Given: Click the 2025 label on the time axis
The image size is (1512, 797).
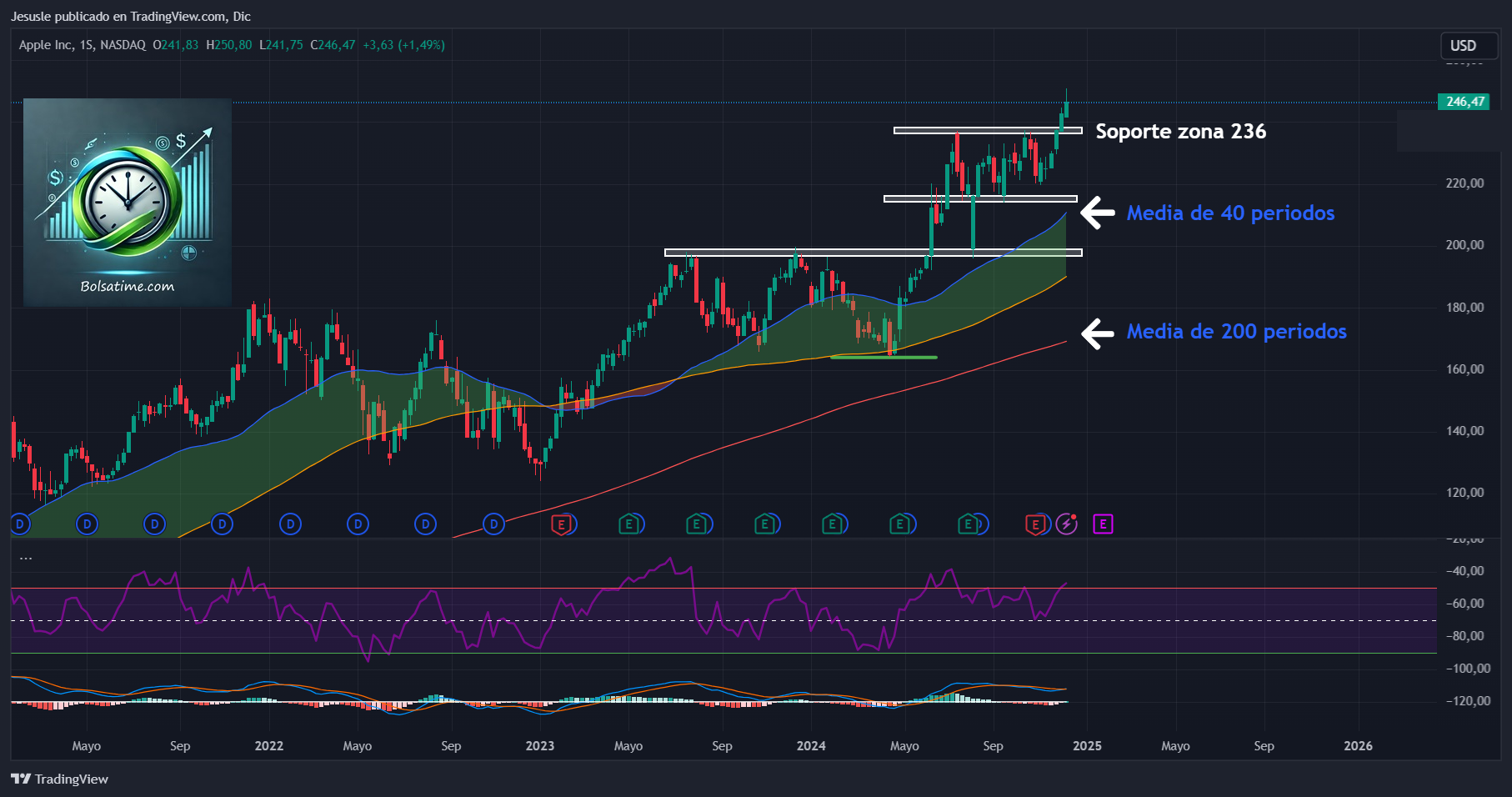Looking at the screenshot, I should coord(1087,745).
